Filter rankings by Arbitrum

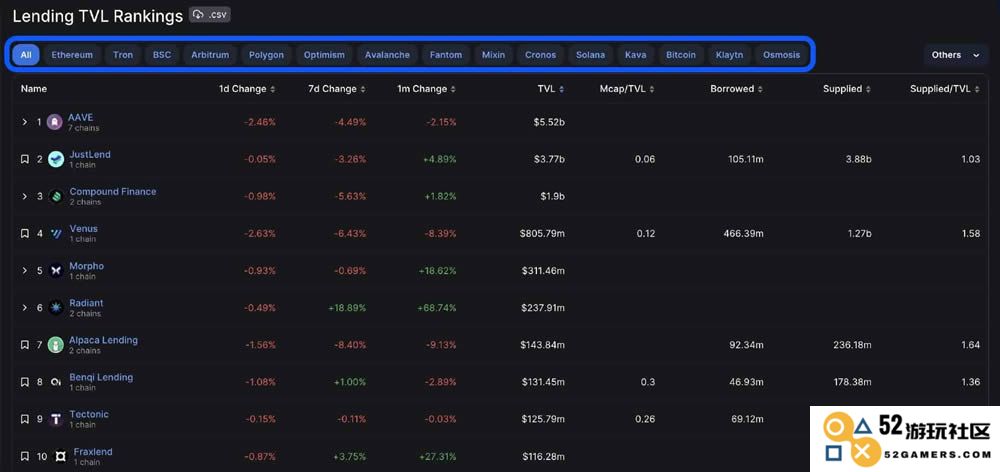(x=210, y=55)
